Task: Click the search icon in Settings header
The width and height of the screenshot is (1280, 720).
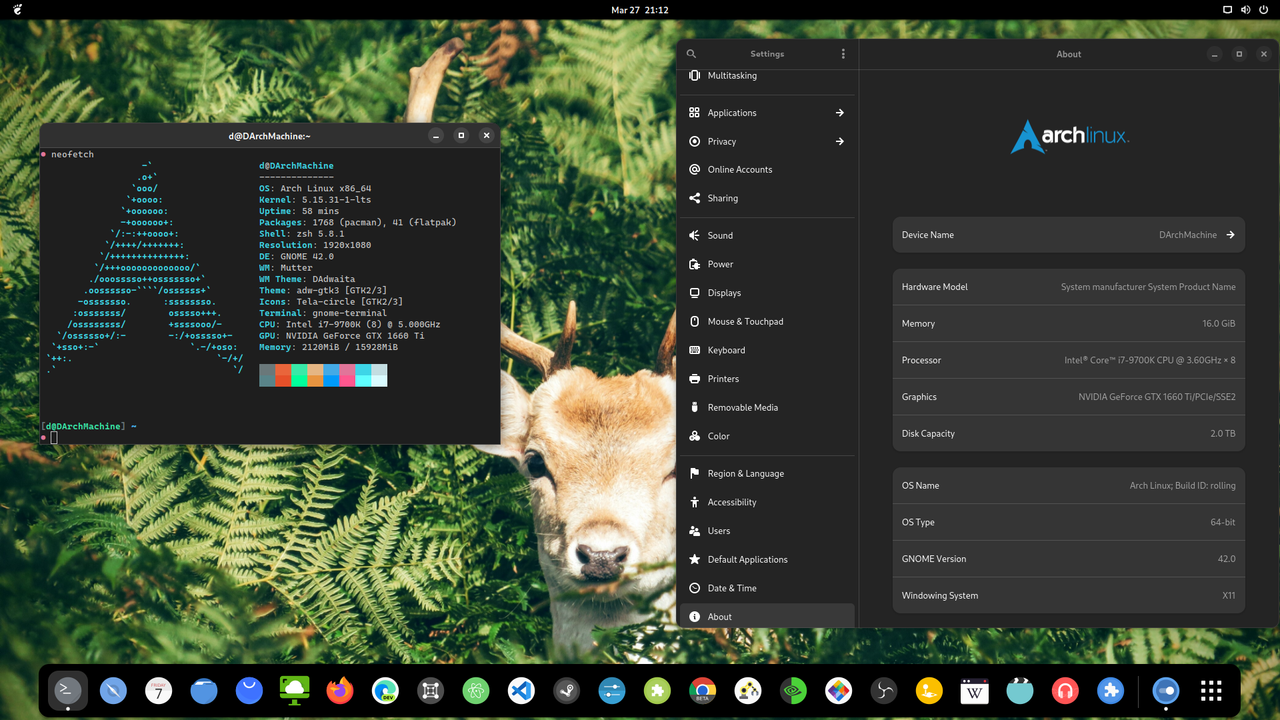Action: [x=691, y=54]
